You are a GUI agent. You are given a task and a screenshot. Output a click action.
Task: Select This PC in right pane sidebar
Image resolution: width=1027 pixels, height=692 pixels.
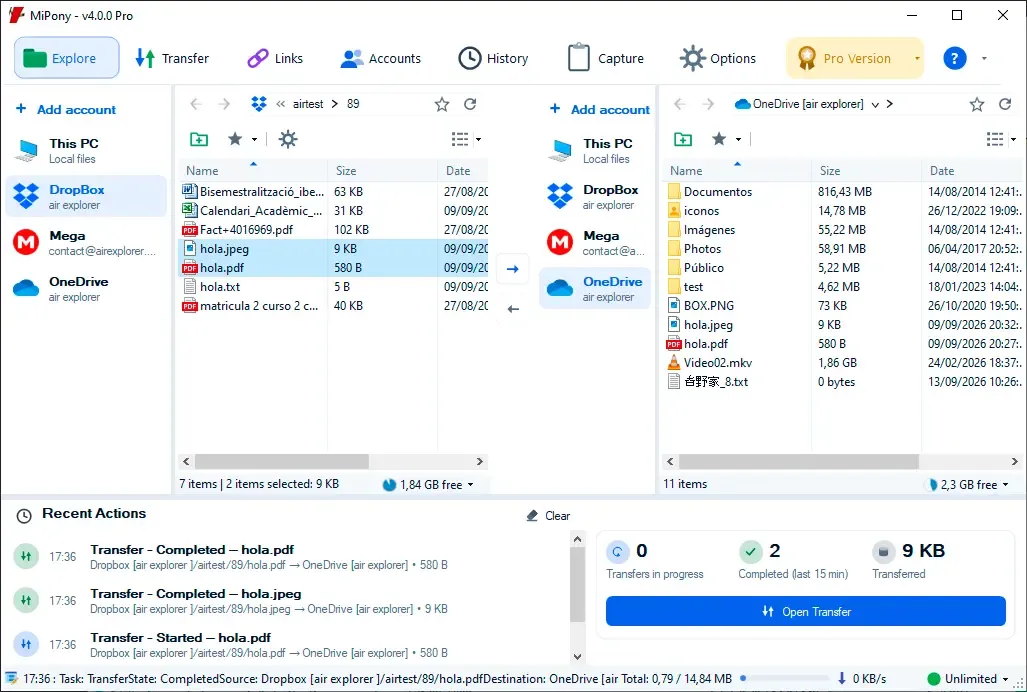pos(595,151)
